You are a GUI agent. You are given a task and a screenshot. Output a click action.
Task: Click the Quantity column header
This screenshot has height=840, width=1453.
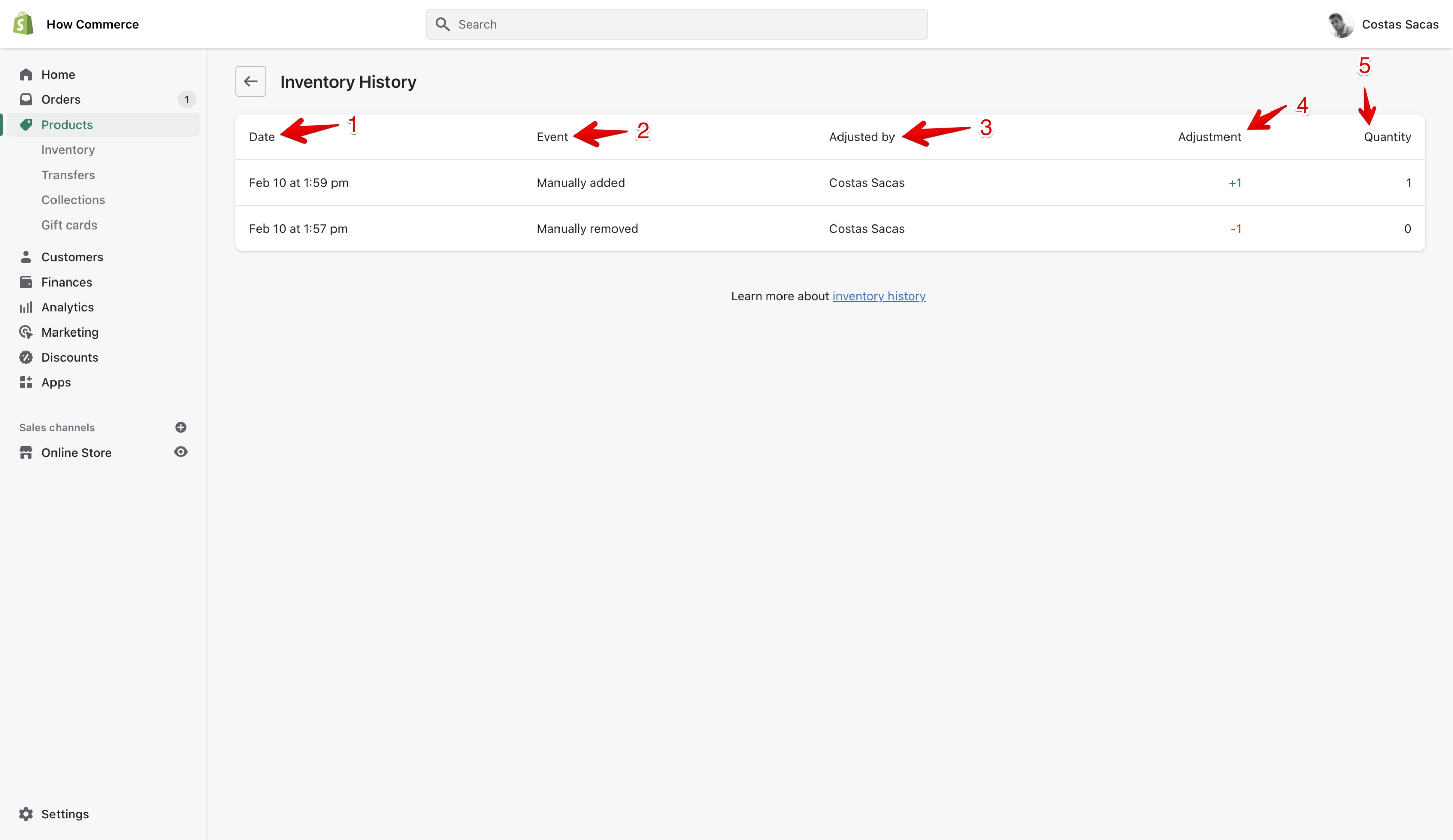point(1387,137)
